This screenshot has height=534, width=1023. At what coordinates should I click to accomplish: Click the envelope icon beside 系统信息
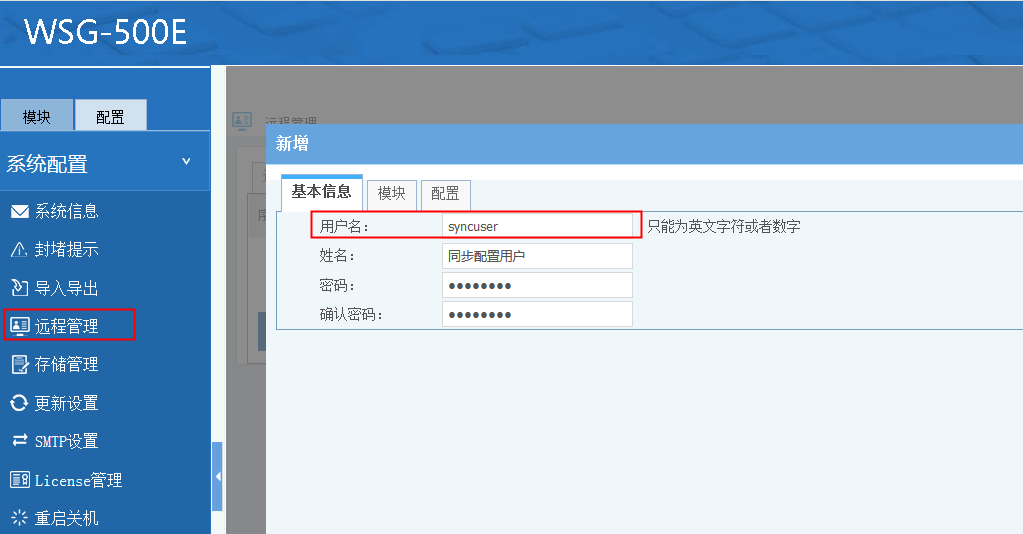click(x=19, y=212)
